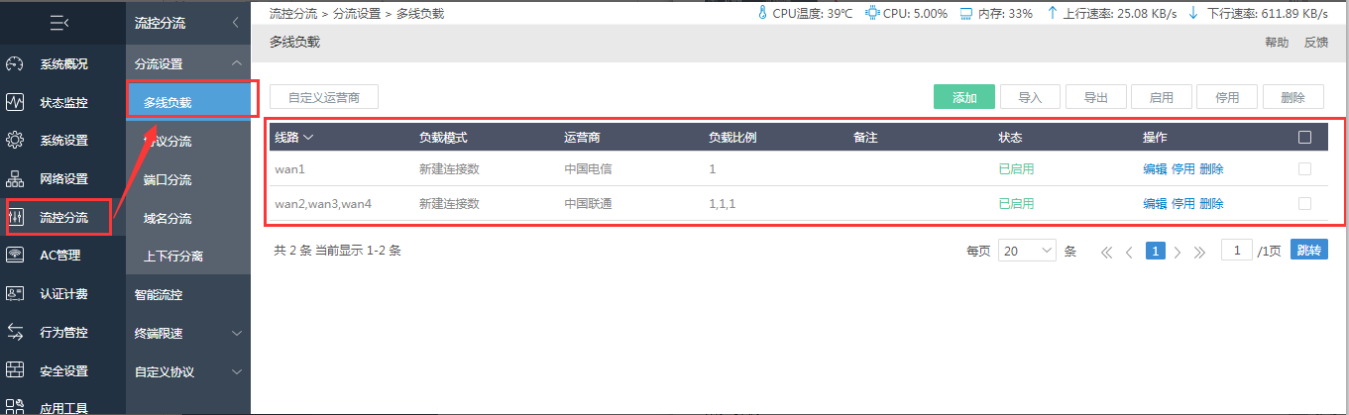Click the page number input field
The height and width of the screenshot is (415, 1349).
point(1237,250)
